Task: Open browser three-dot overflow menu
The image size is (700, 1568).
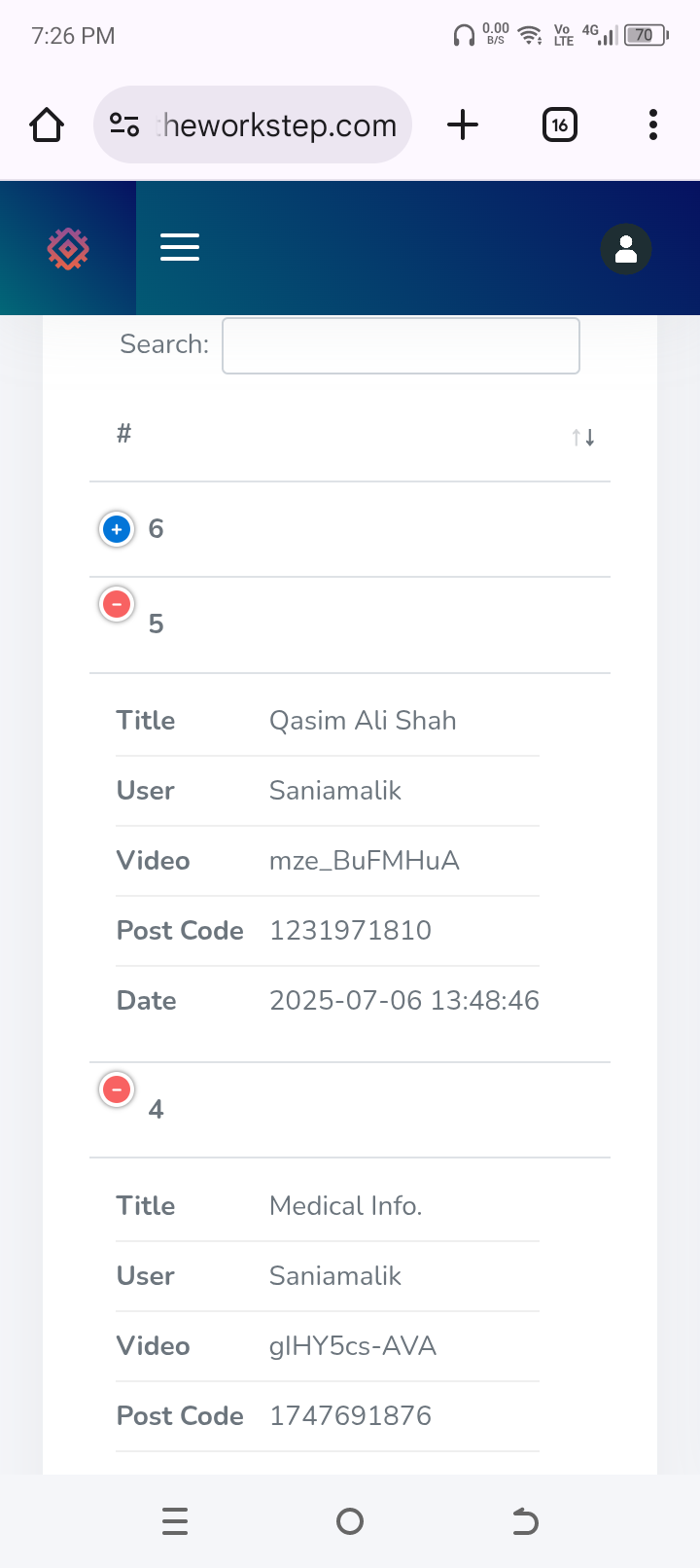Action: (653, 125)
